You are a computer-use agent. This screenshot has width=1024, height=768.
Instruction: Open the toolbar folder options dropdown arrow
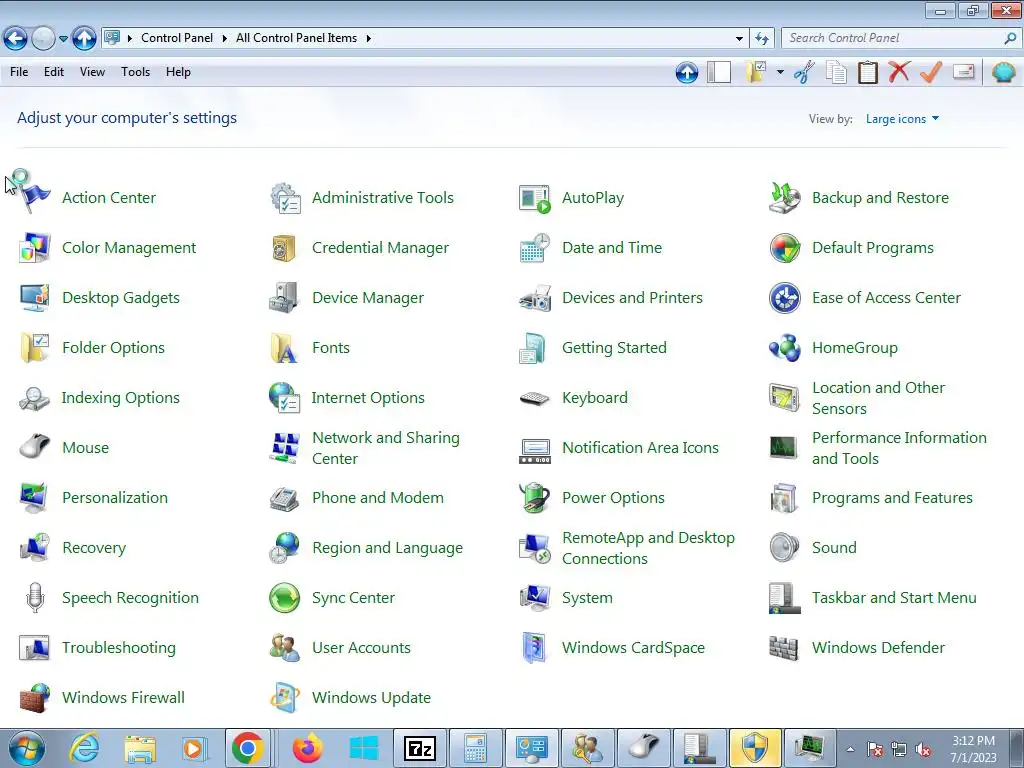click(x=780, y=72)
